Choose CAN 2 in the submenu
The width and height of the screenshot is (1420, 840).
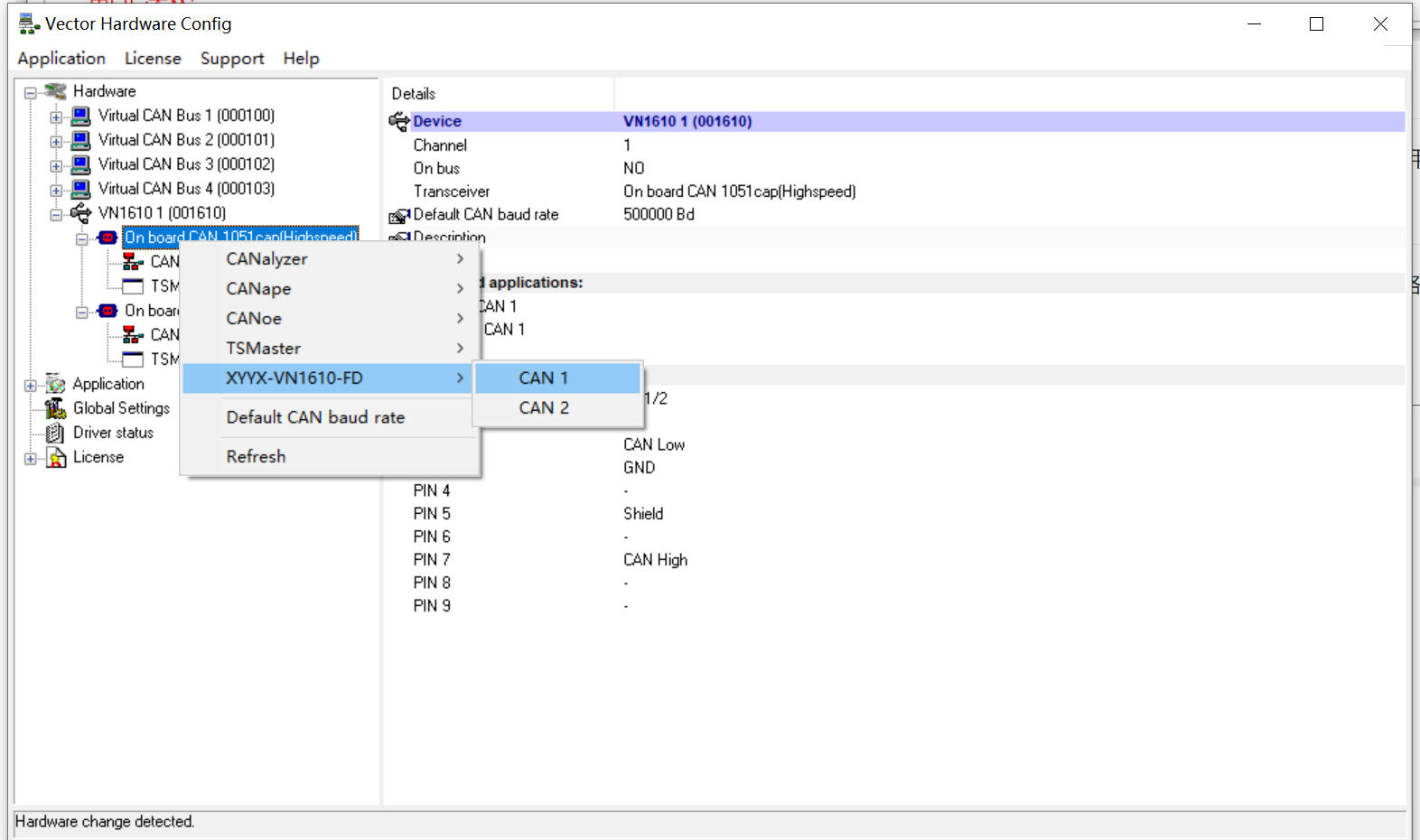tap(544, 408)
